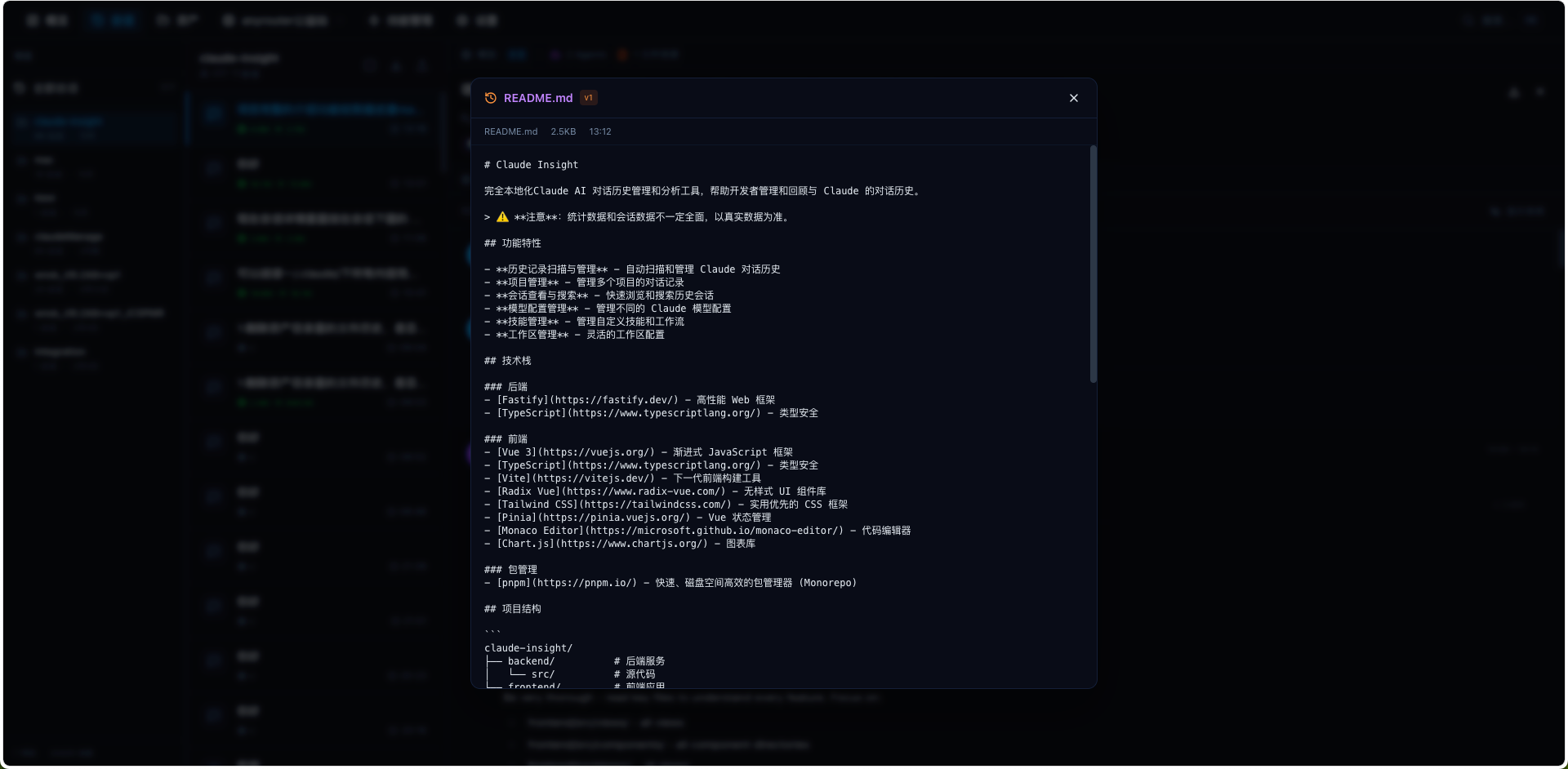Click the download icon in the conversation list header
The width and height of the screenshot is (1568, 769).
tap(396, 65)
